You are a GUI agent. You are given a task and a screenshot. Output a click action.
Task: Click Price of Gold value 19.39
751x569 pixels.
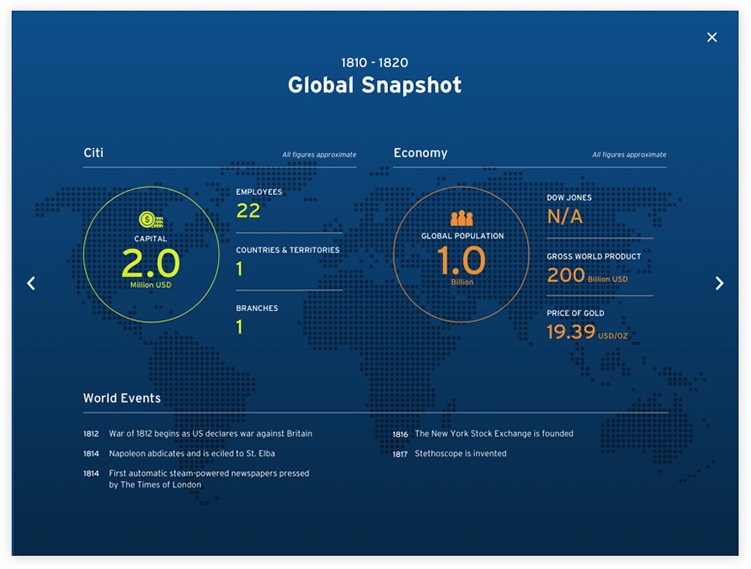click(571, 331)
